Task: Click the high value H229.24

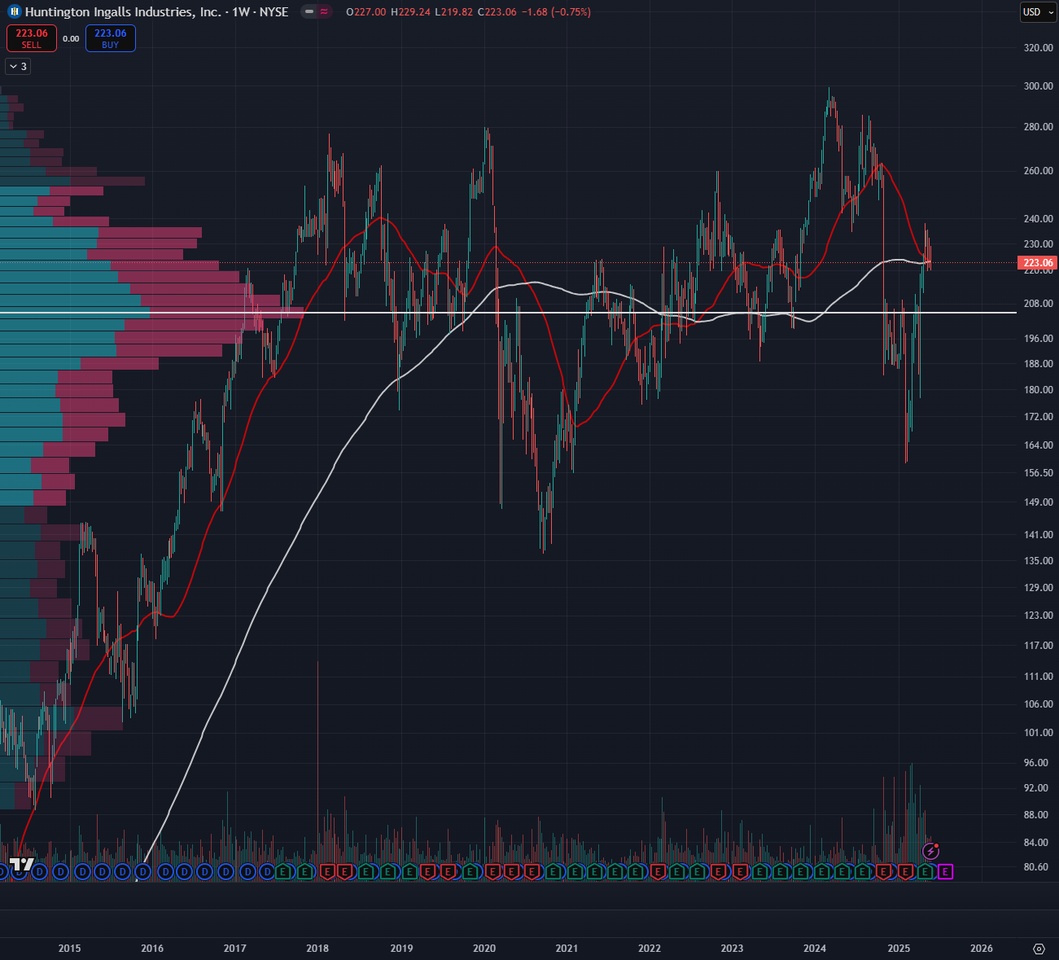Action: (x=411, y=12)
